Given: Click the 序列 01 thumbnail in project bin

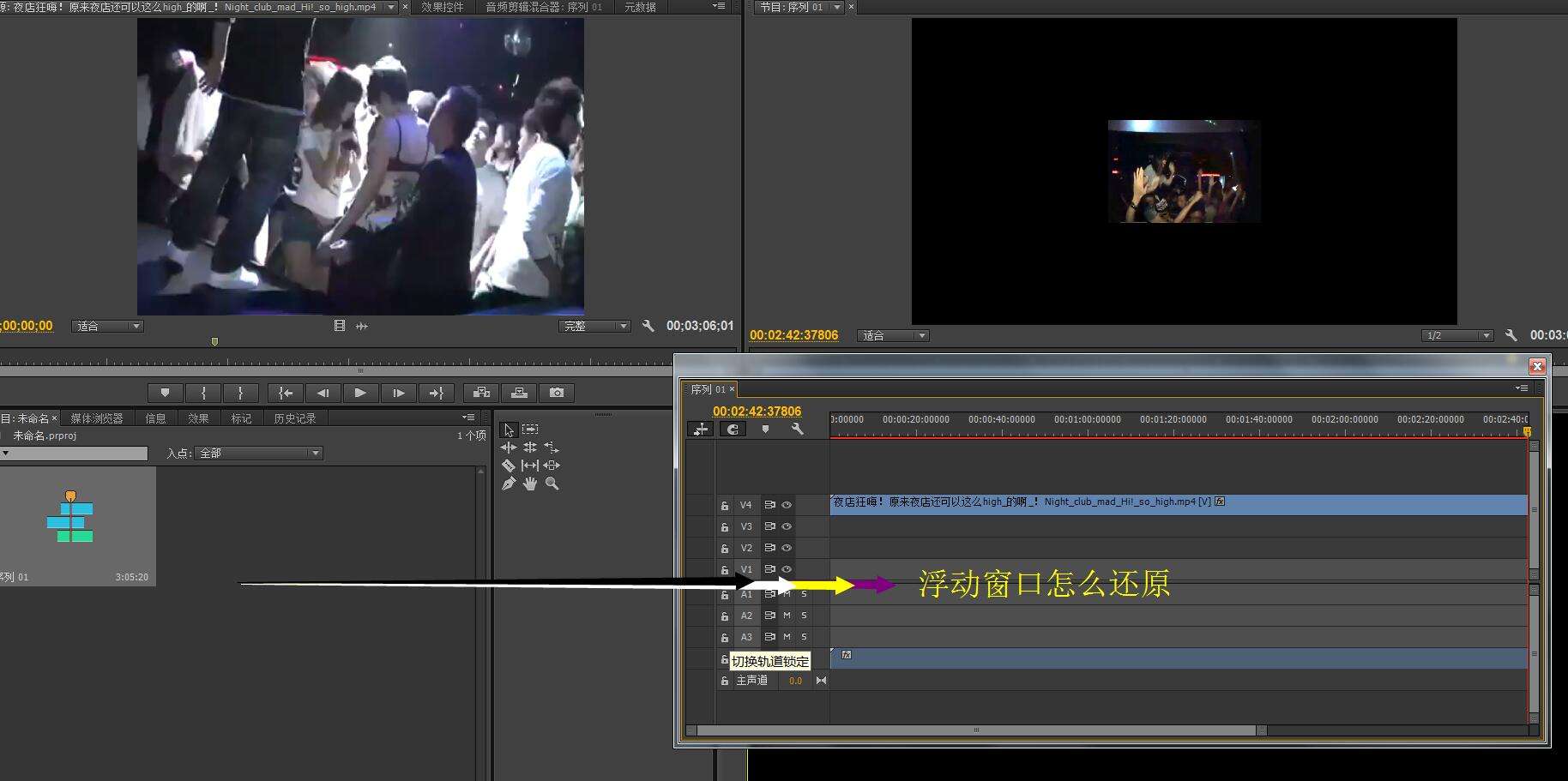Looking at the screenshot, I should [70, 520].
